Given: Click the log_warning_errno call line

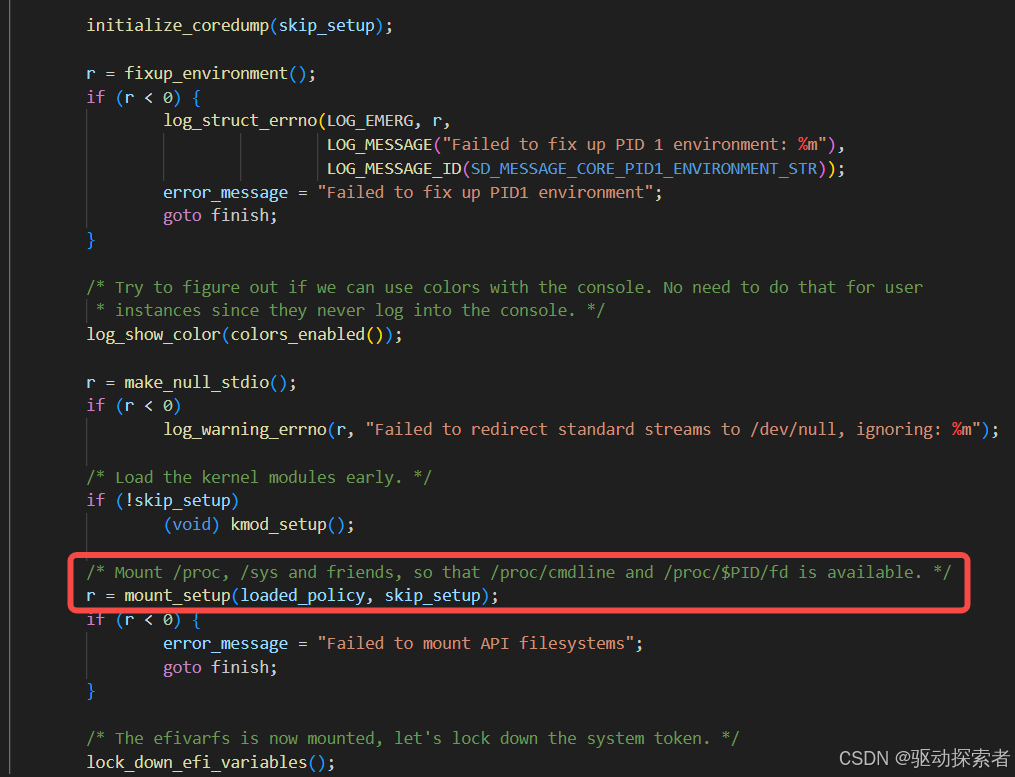Looking at the screenshot, I should (581, 430).
